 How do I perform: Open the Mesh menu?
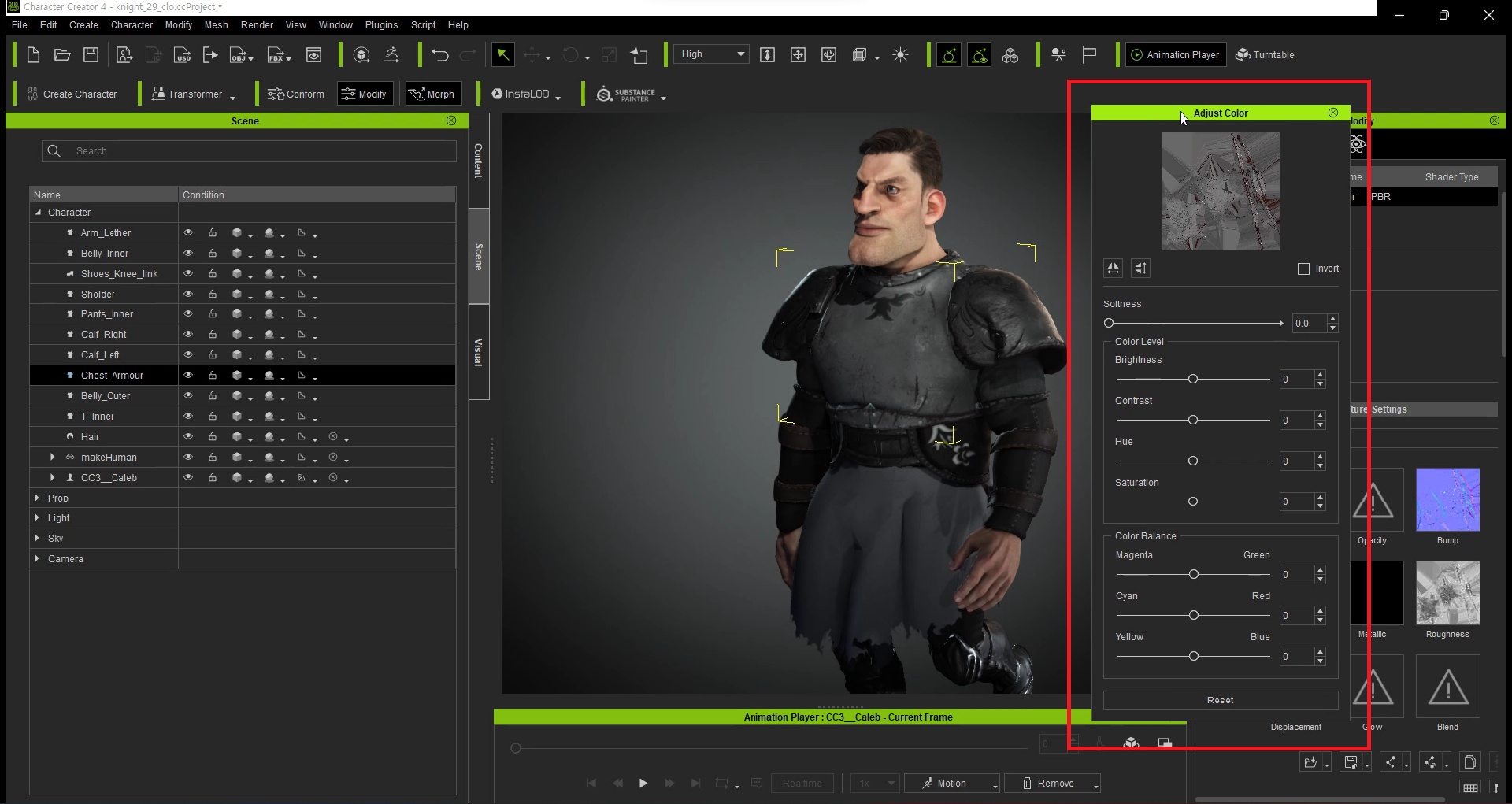tap(216, 25)
